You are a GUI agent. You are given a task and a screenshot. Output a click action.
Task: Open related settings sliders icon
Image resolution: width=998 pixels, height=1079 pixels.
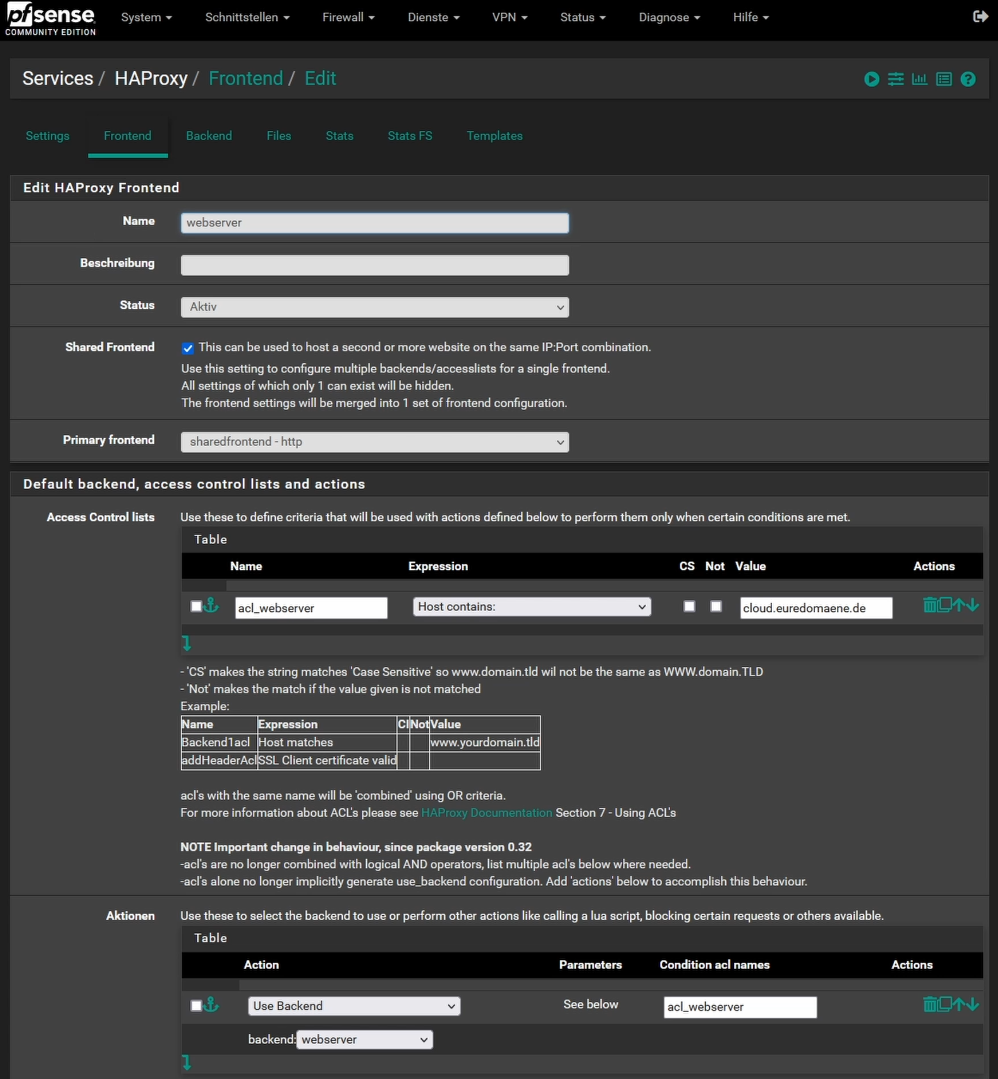pyautogui.click(x=895, y=79)
